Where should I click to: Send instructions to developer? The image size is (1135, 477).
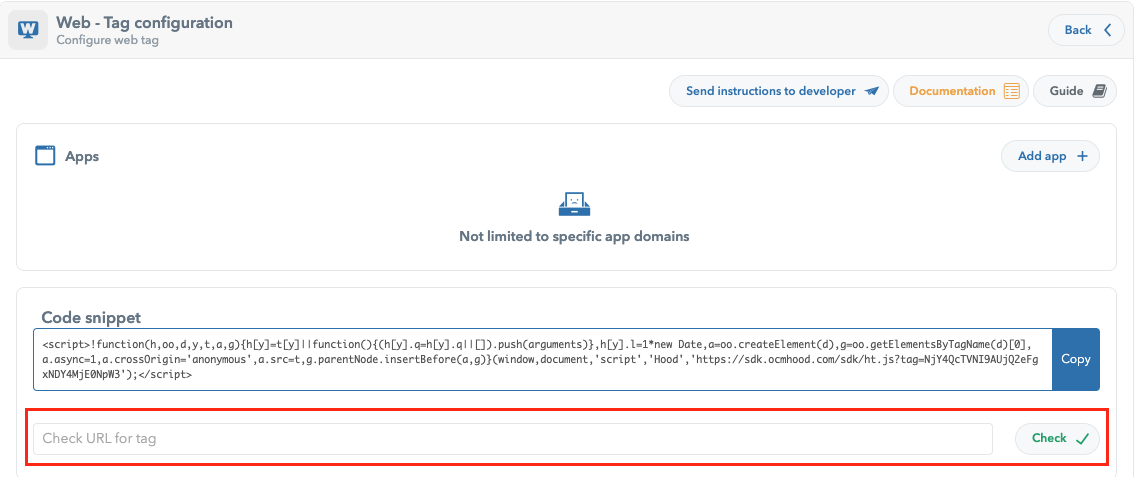point(778,91)
